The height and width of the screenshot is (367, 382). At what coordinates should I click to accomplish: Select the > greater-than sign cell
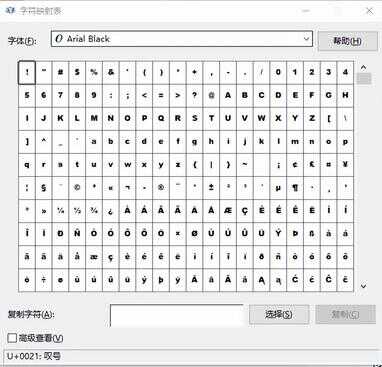coord(178,95)
